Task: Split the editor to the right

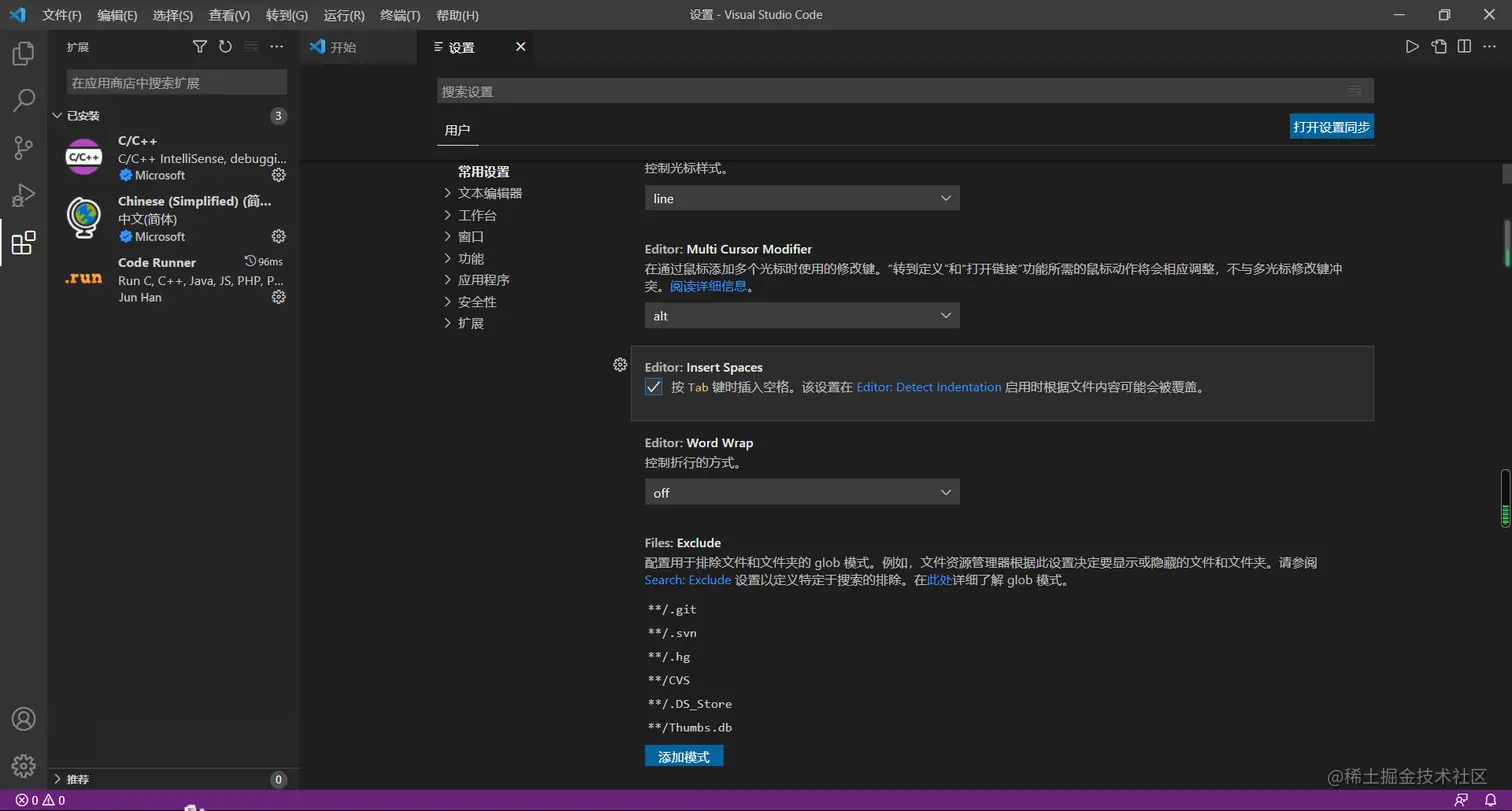Action: [1464, 46]
